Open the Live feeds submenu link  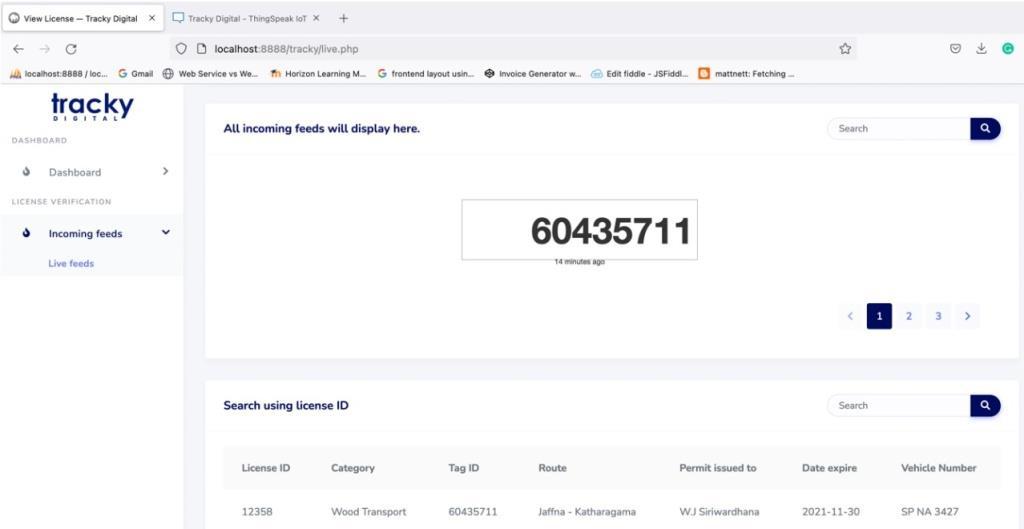point(71,264)
